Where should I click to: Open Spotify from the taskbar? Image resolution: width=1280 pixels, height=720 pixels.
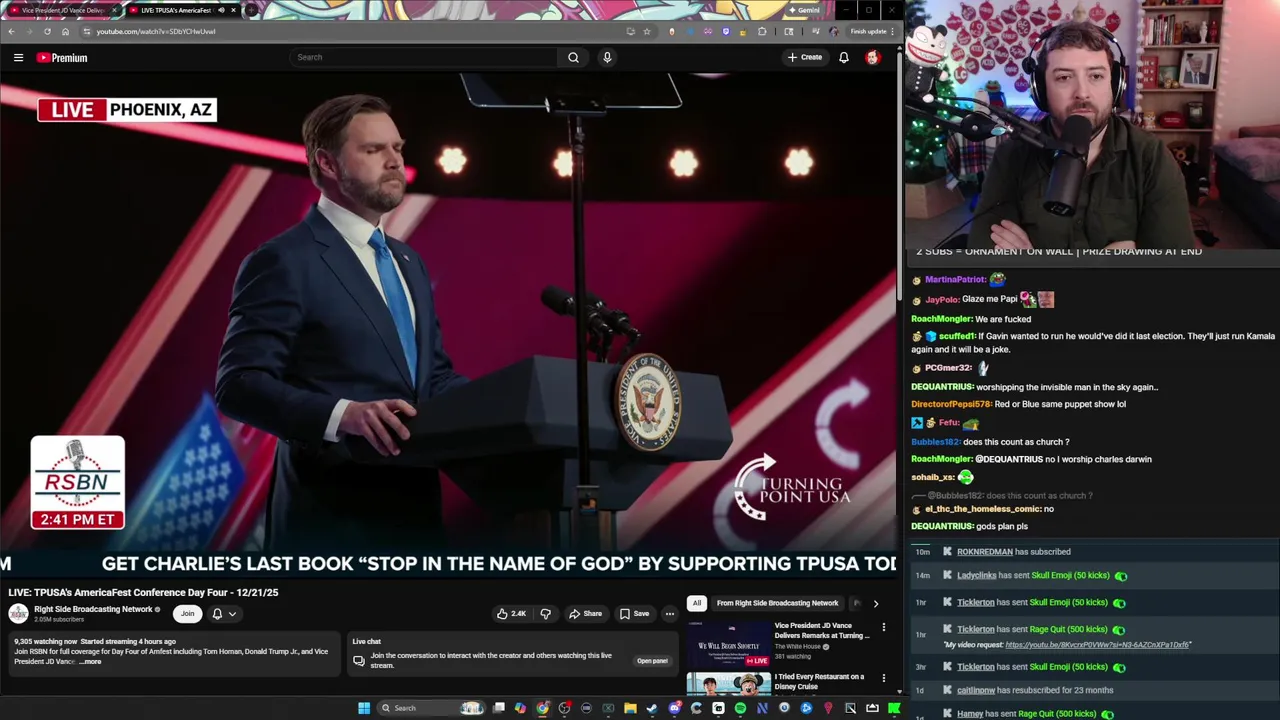click(x=740, y=708)
